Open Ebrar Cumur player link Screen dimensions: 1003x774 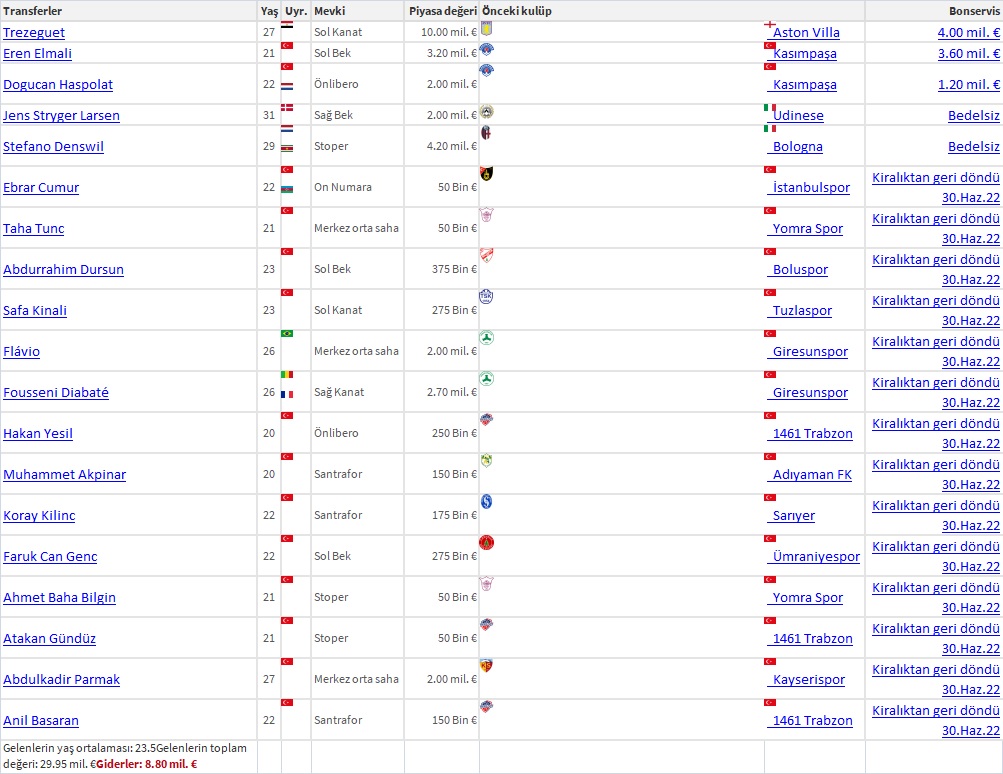point(41,187)
